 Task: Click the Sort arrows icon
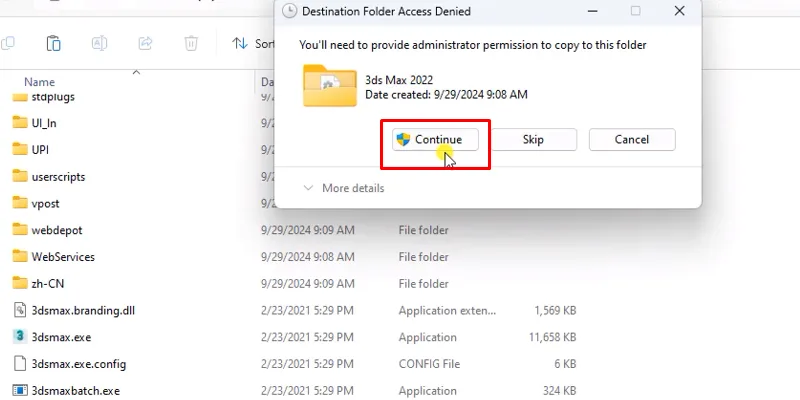(x=240, y=43)
